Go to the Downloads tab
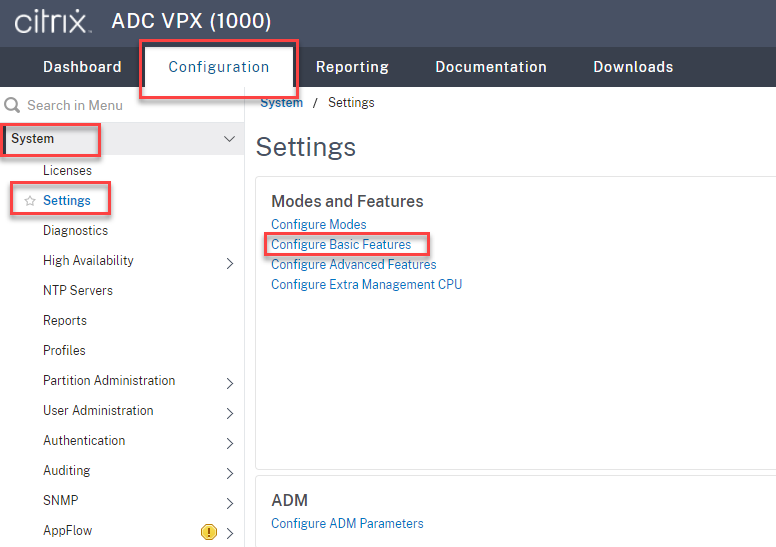The height and width of the screenshot is (547, 776). pyautogui.click(x=633, y=67)
